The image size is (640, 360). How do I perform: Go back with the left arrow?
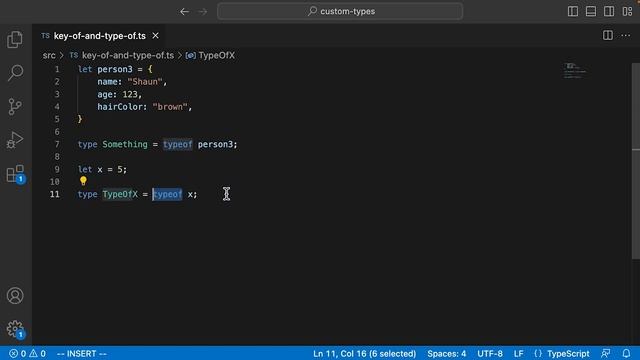[184, 11]
